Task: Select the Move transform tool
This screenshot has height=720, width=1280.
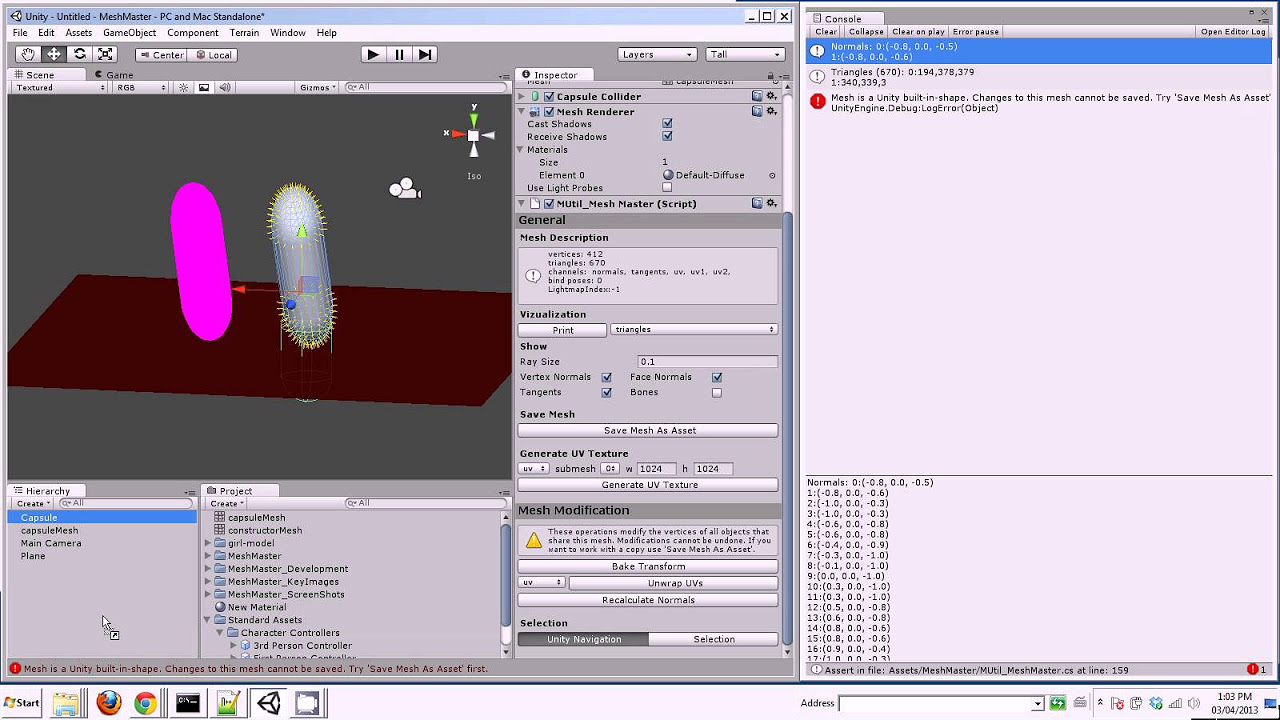Action: point(54,55)
